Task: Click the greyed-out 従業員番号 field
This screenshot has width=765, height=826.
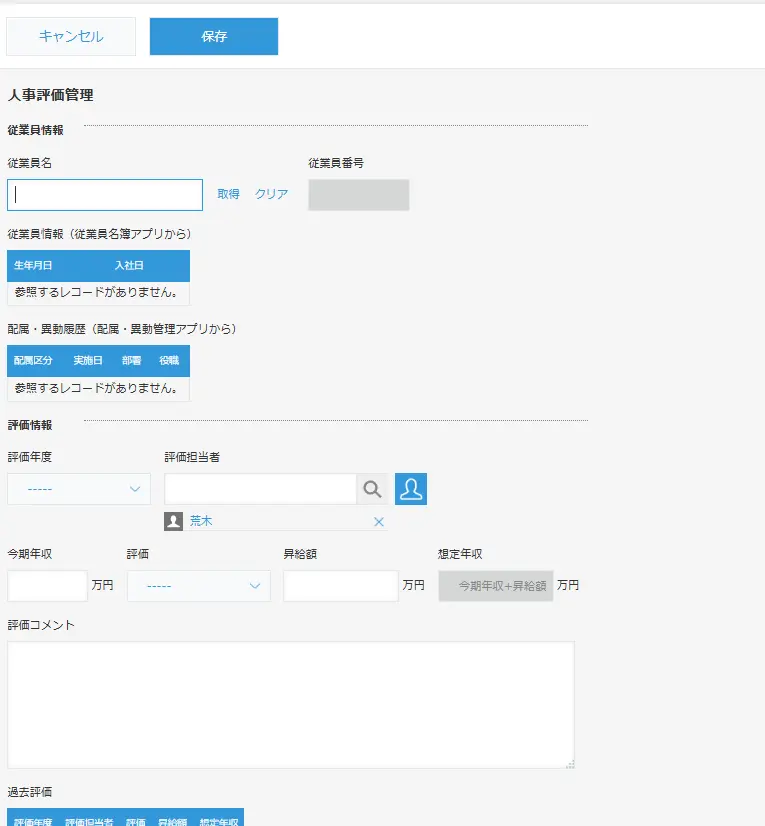Action: click(x=358, y=195)
